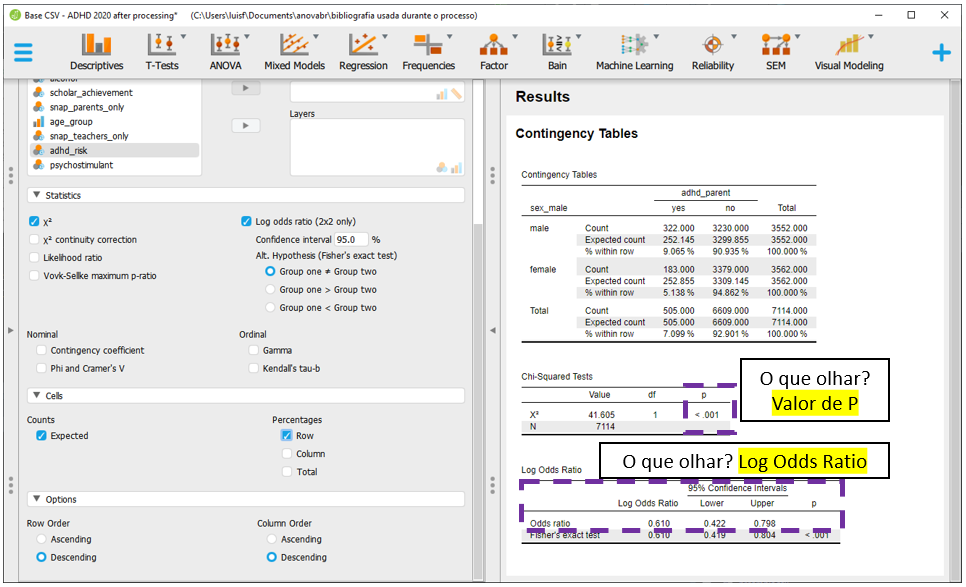Select the psychostimulant variable in list

pyautogui.click(x=81, y=165)
